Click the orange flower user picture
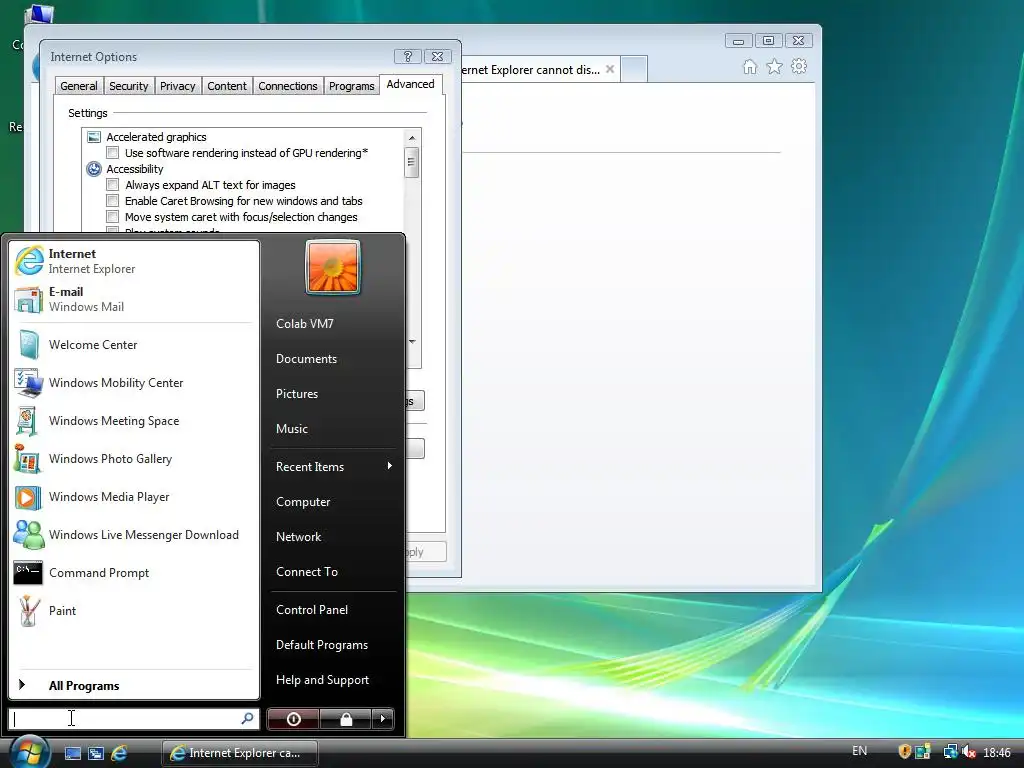Screen dimensions: 1024x768 [x=332, y=267]
